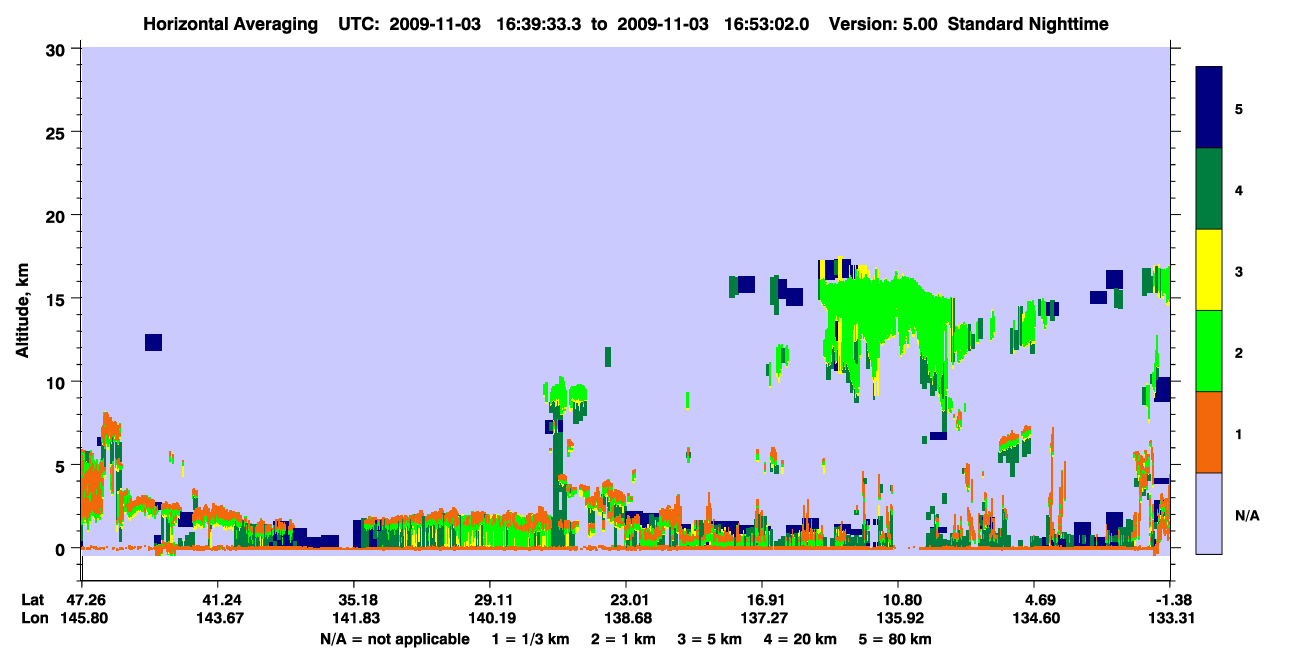The height and width of the screenshot is (667, 1300).
Task: Click the '5 = 80 km' legend entry
Action: (894, 638)
